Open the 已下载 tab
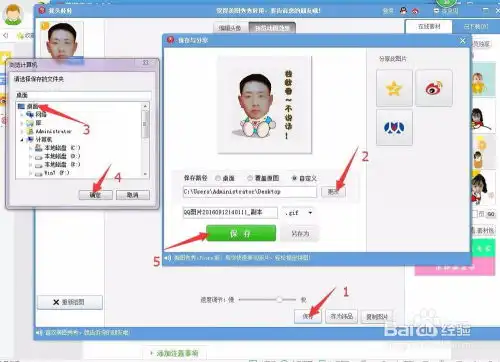The image size is (500, 362). [x=476, y=27]
